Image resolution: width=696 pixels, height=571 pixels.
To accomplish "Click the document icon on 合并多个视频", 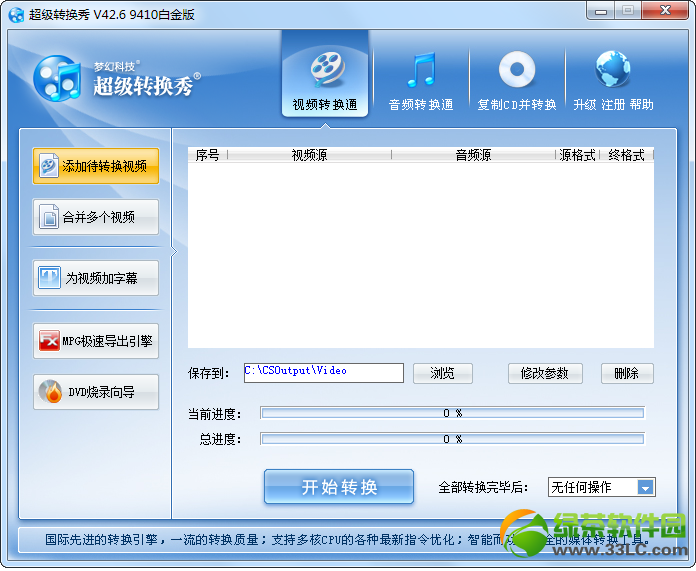I will tap(49, 217).
